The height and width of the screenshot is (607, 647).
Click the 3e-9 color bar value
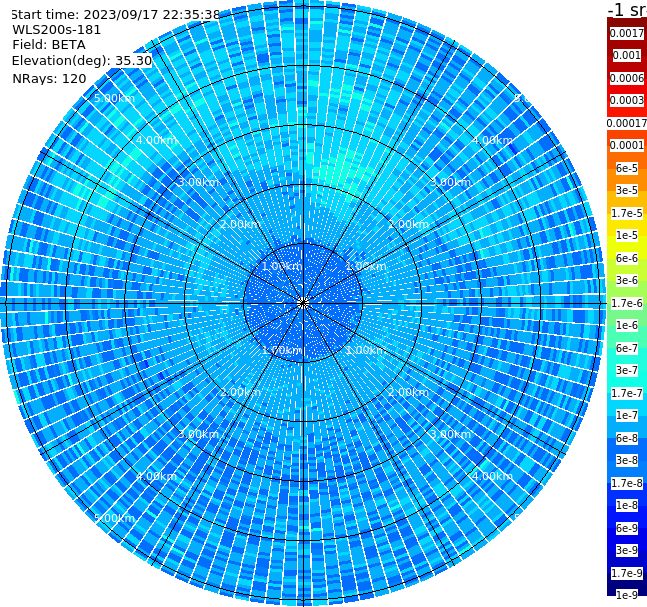627,550
